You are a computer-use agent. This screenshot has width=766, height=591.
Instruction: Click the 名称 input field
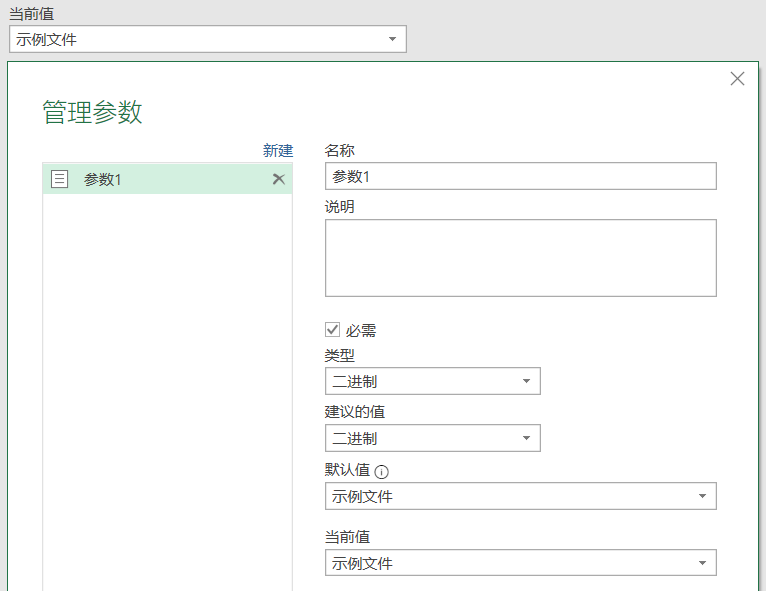click(521, 176)
